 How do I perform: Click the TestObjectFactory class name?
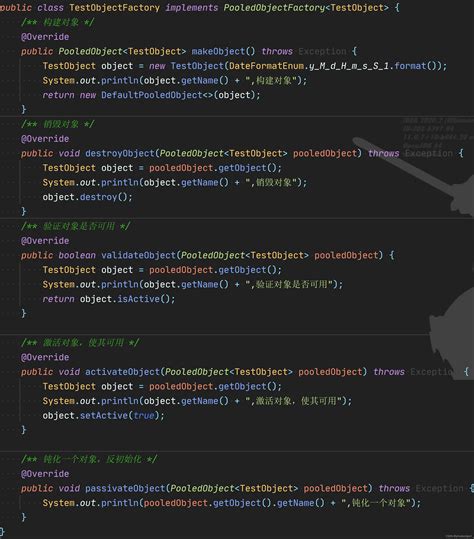114,8
